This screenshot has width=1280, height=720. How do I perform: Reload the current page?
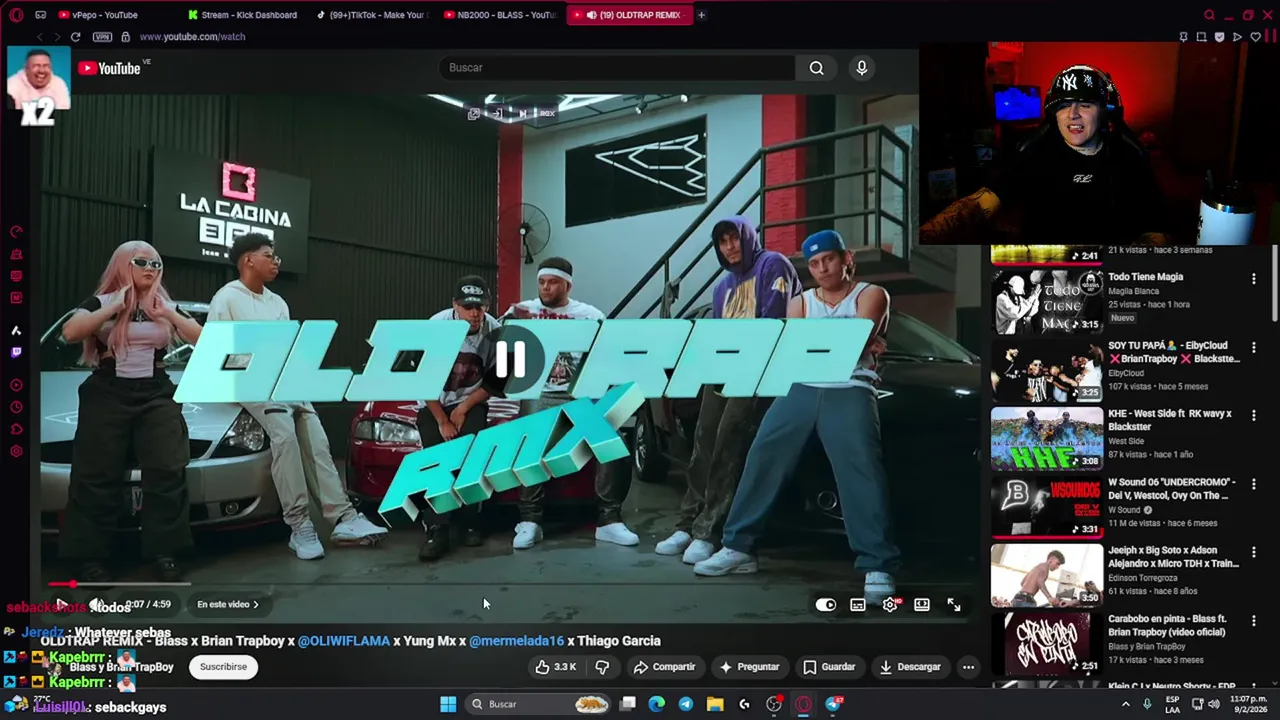click(75, 37)
